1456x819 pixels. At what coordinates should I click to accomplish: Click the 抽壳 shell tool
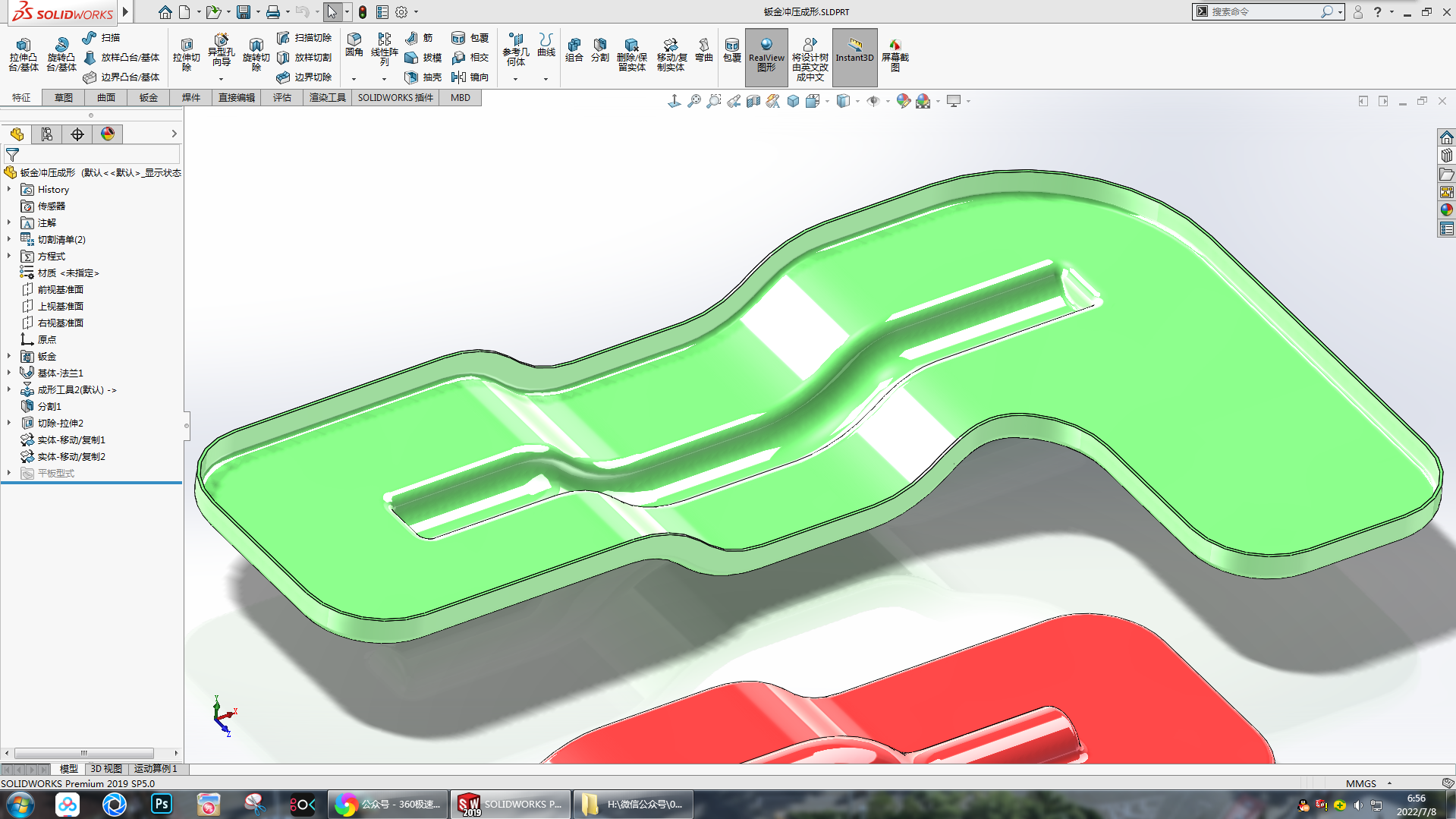(423, 77)
